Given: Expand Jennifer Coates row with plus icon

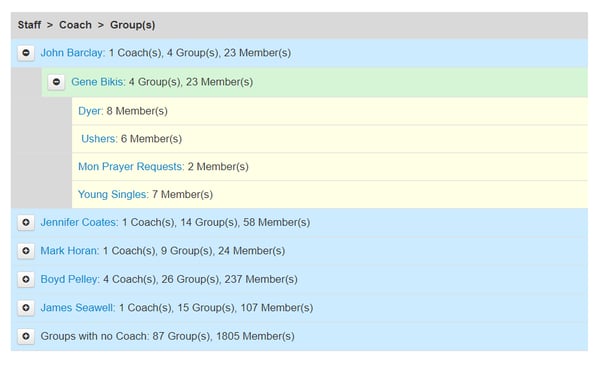Looking at the screenshot, I should tap(26, 222).
